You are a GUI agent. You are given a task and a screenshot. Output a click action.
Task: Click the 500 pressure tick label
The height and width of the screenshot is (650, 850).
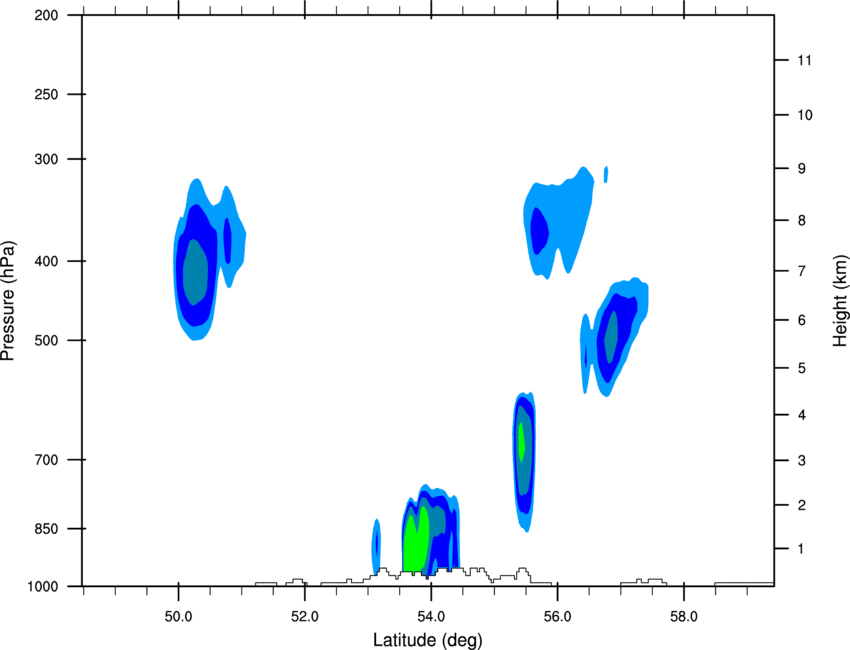(46, 340)
